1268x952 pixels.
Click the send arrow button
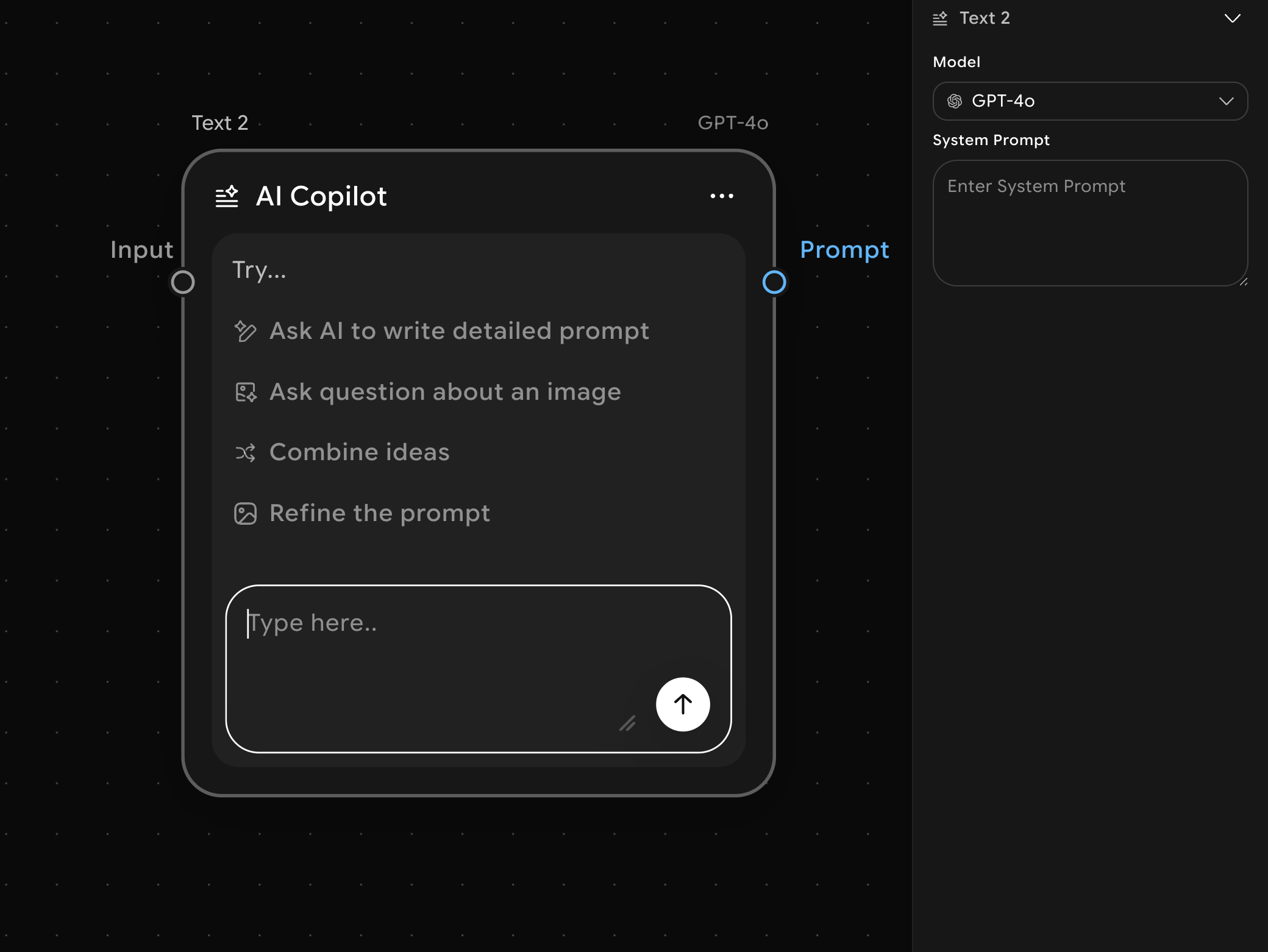(683, 705)
